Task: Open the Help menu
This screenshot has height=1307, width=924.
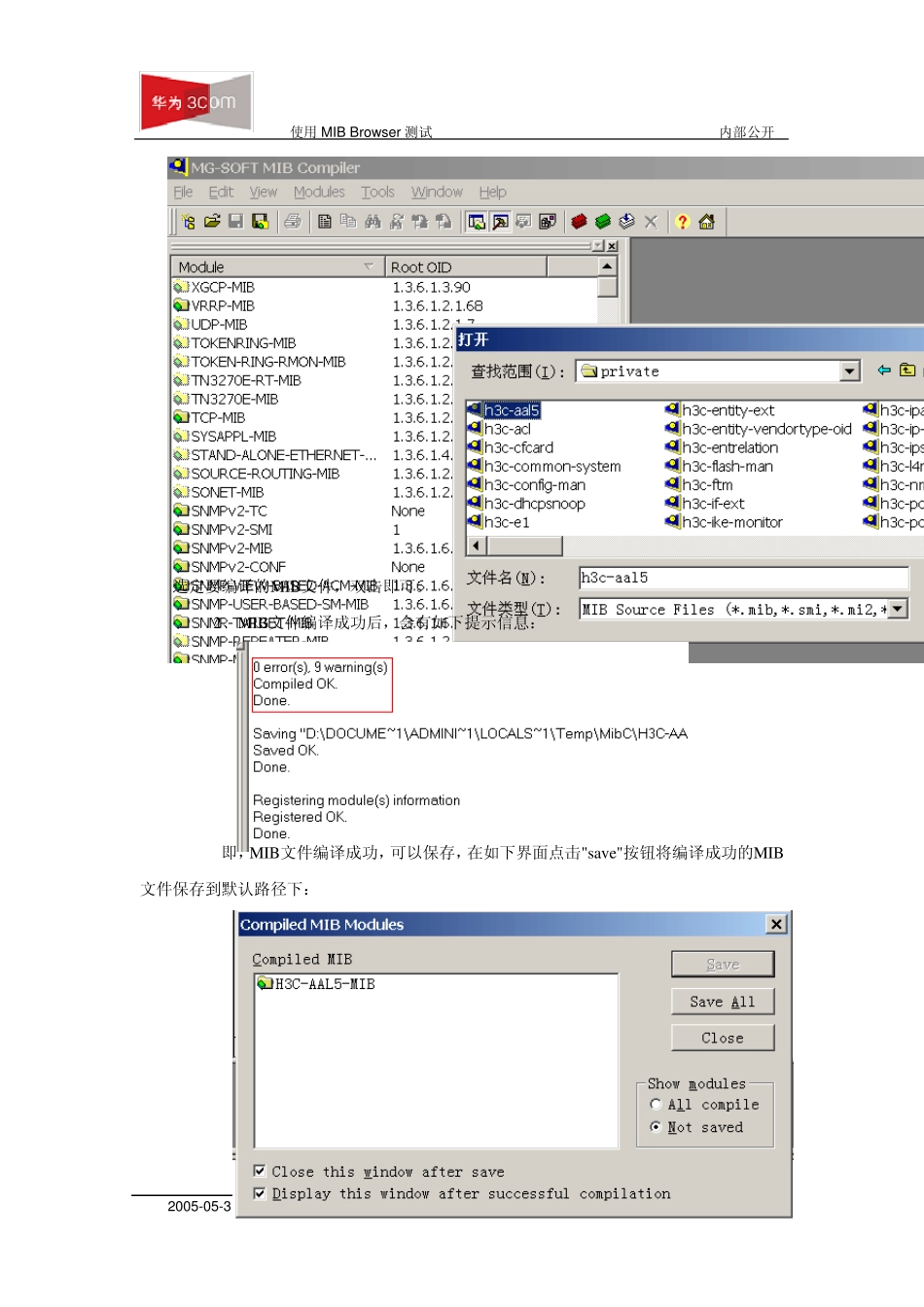Action: (492, 193)
